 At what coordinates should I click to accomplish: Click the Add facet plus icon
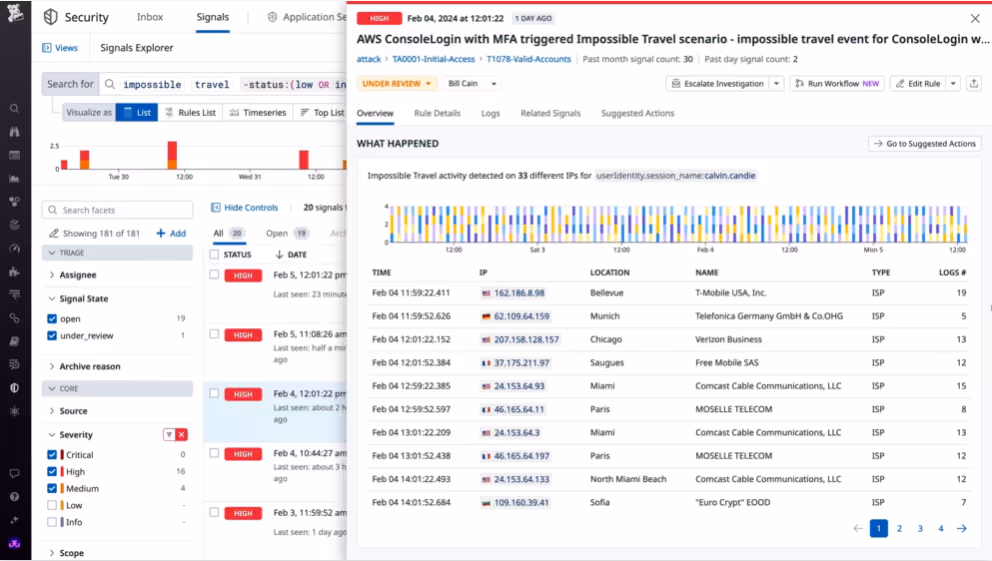pos(161,233)
